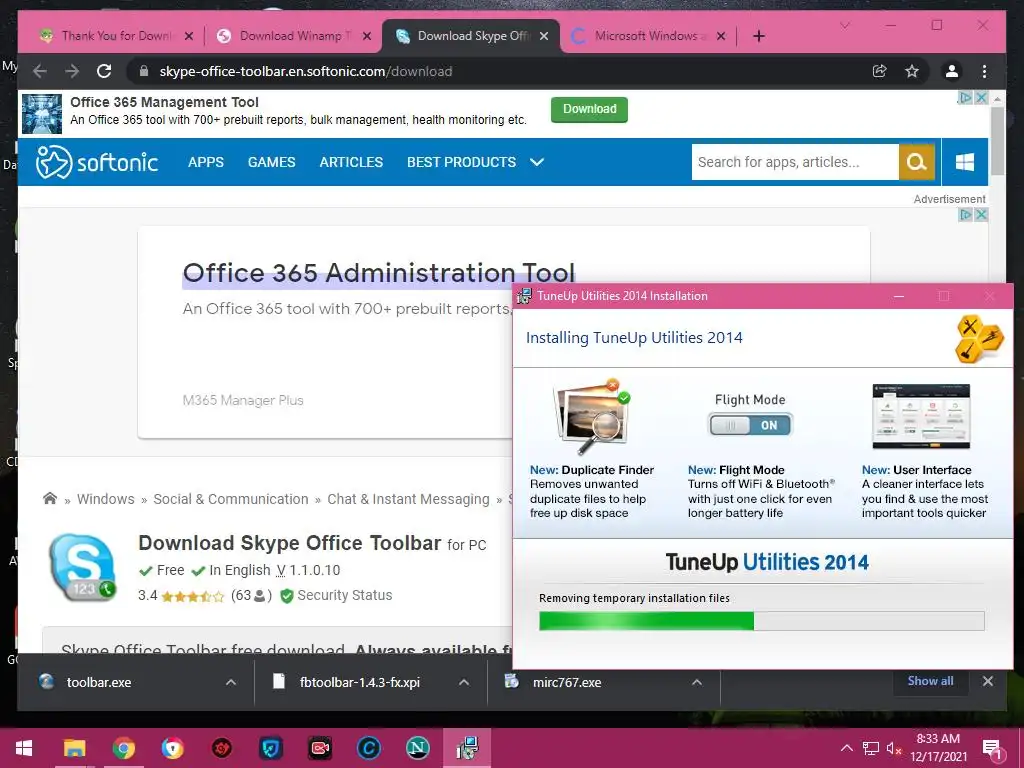Open the ARTICLES menu on Softonic
Image resolution: width=1024 pixels, height=768 pixels.
point(351,162)
